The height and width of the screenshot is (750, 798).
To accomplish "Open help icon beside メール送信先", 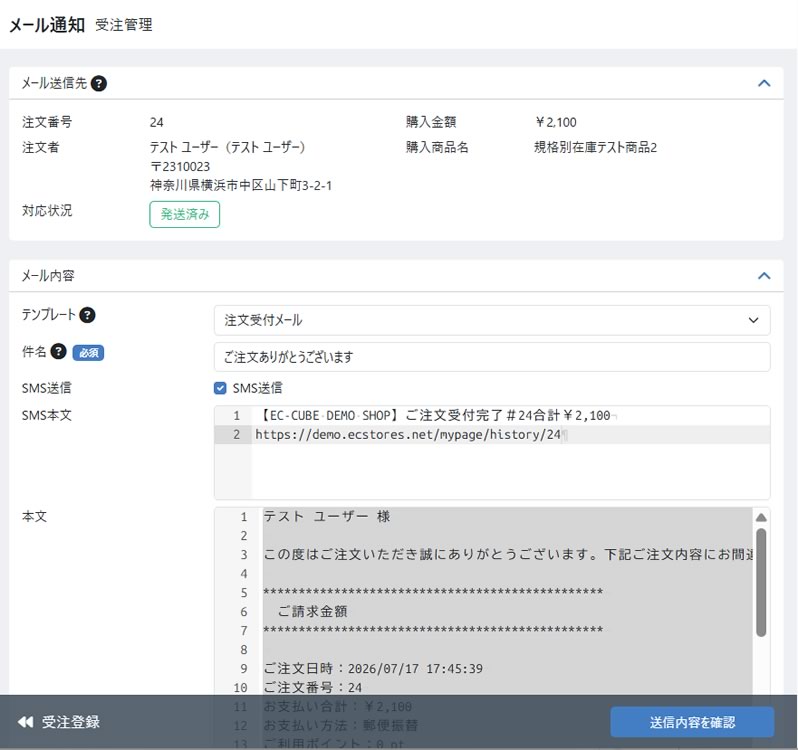I will (x=99, y=83).
